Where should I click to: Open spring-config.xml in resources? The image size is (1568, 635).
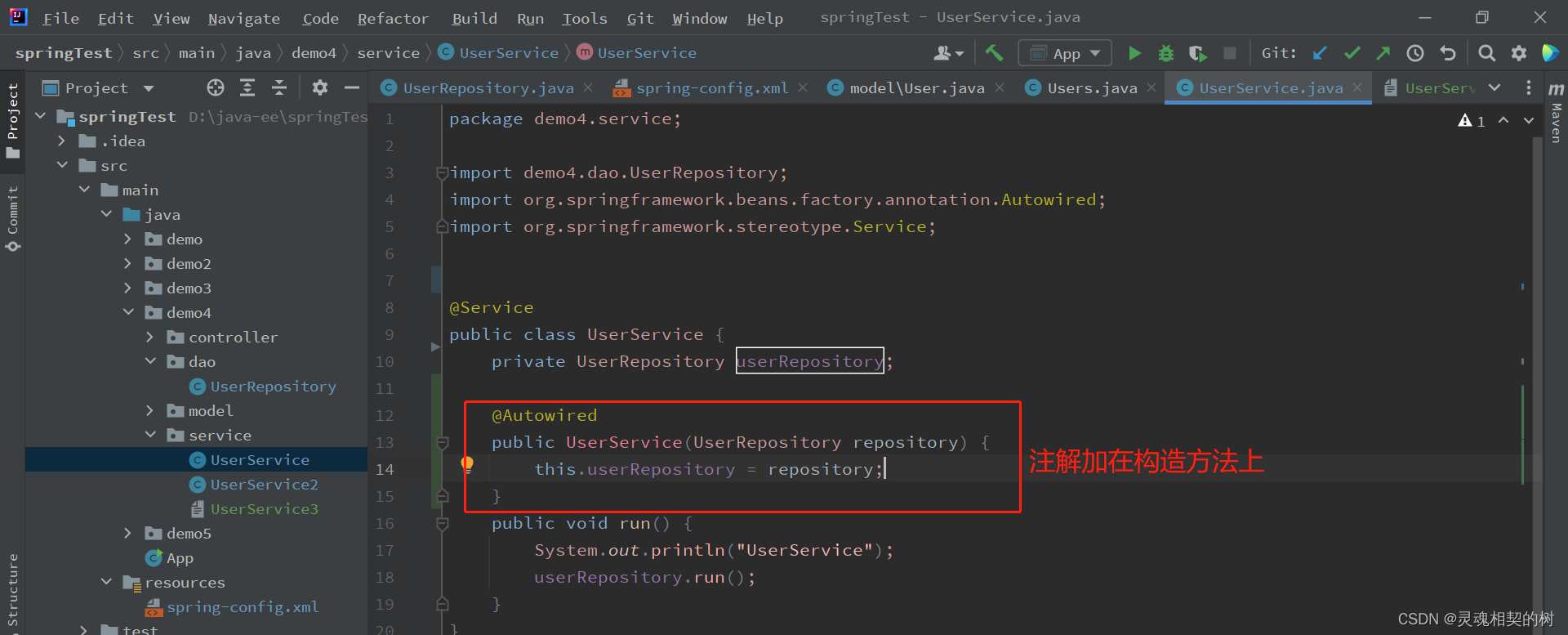(x=243, y=607)
